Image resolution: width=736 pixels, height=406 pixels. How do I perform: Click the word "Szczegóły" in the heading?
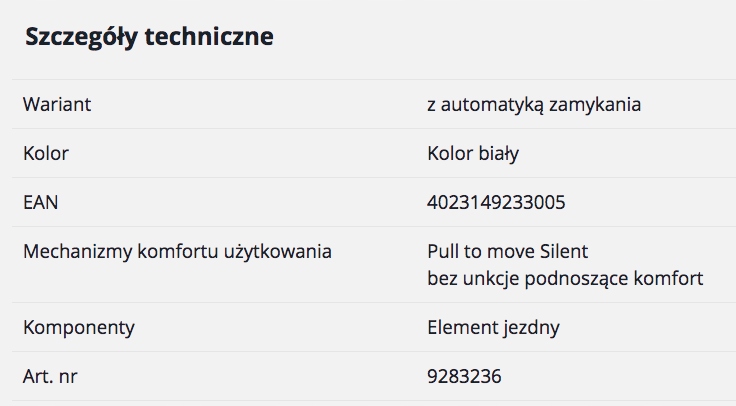pos(81,37)
